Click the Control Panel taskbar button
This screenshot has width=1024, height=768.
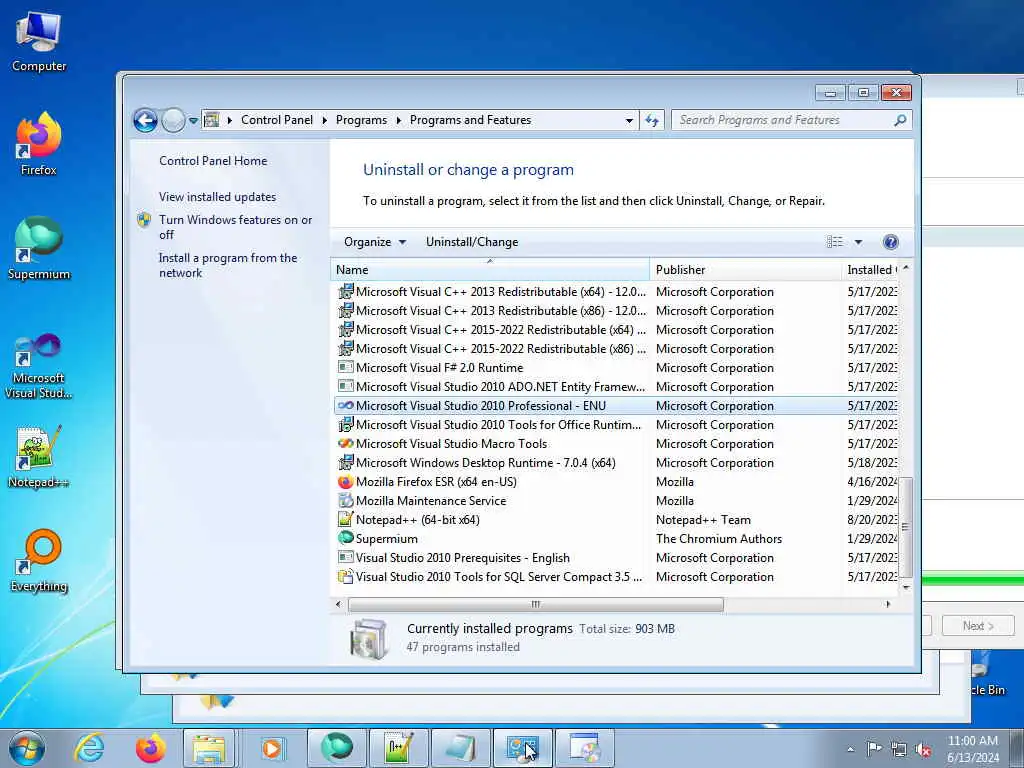[522, 748]
